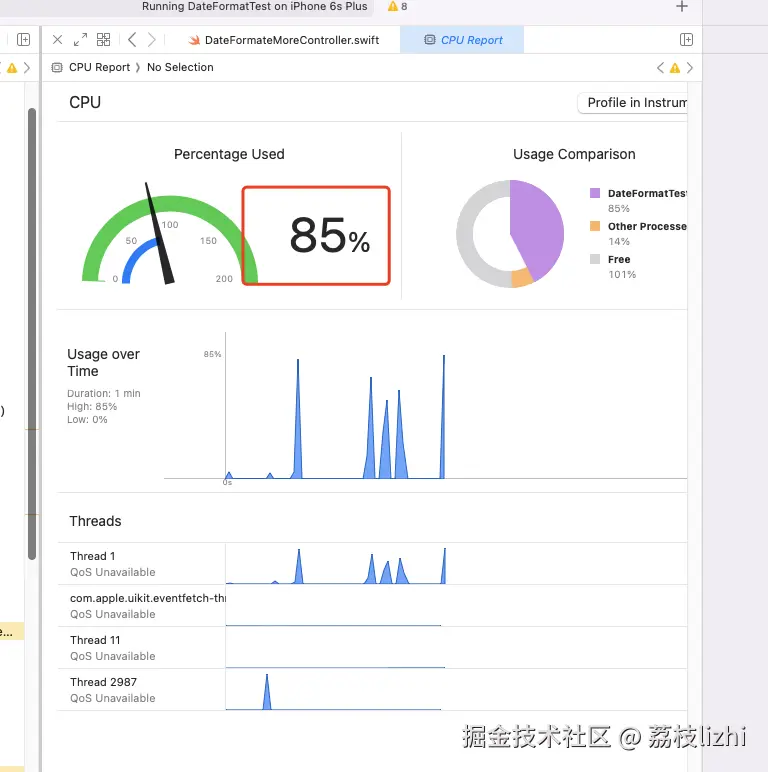Click the High: 85% statistic text
The image size is (768, 772).
pos(92,407)
